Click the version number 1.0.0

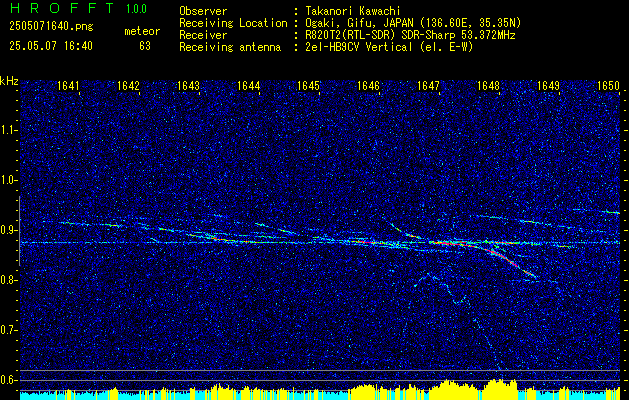(136, 9)
